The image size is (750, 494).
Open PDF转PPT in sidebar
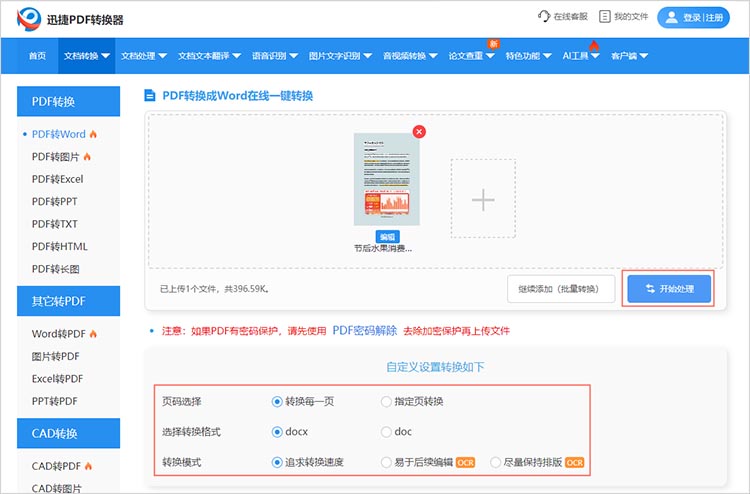click(55, 201)
